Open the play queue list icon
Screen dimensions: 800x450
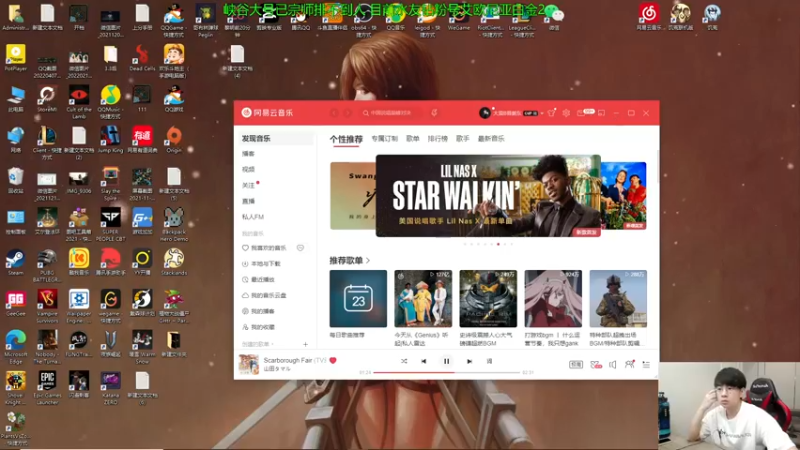click(x=646, y=364)
